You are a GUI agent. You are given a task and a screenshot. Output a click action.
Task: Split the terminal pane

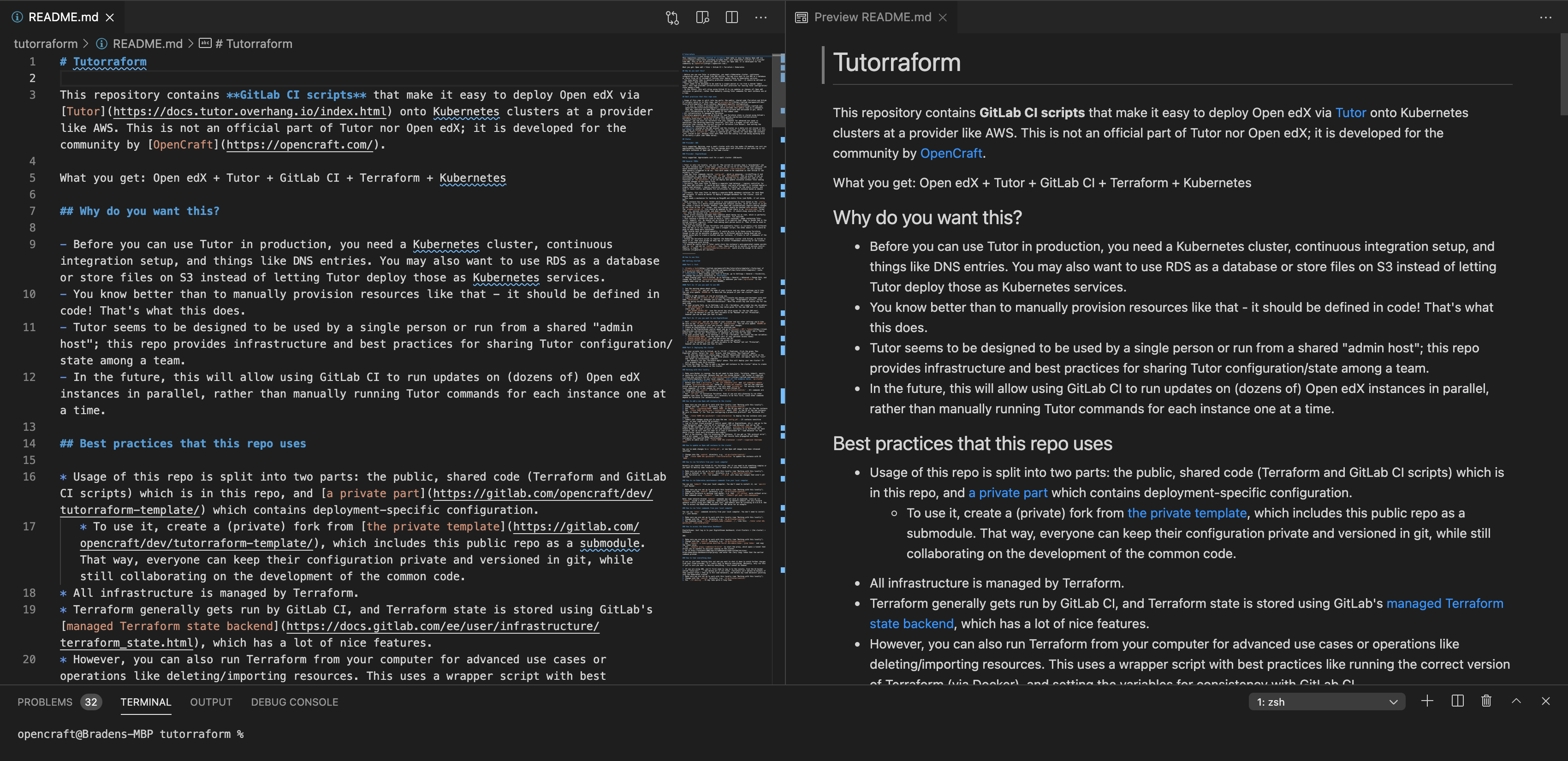click(1457, 701)
